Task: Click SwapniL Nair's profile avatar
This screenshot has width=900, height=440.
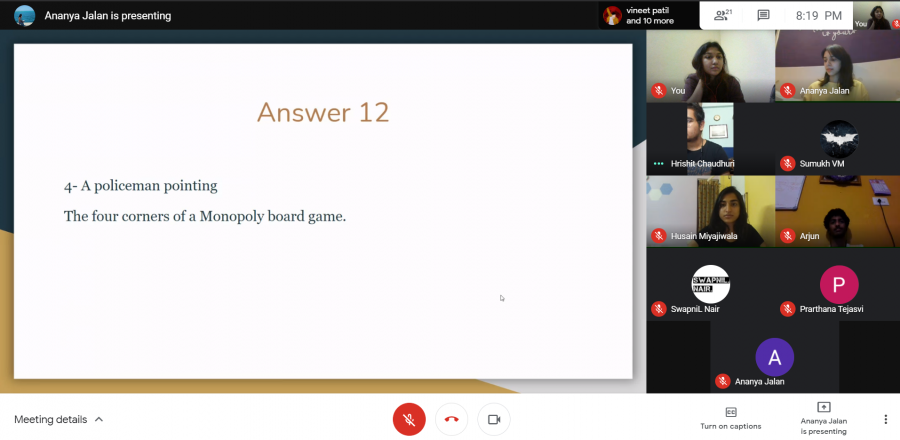Action: tap(710, 284)
